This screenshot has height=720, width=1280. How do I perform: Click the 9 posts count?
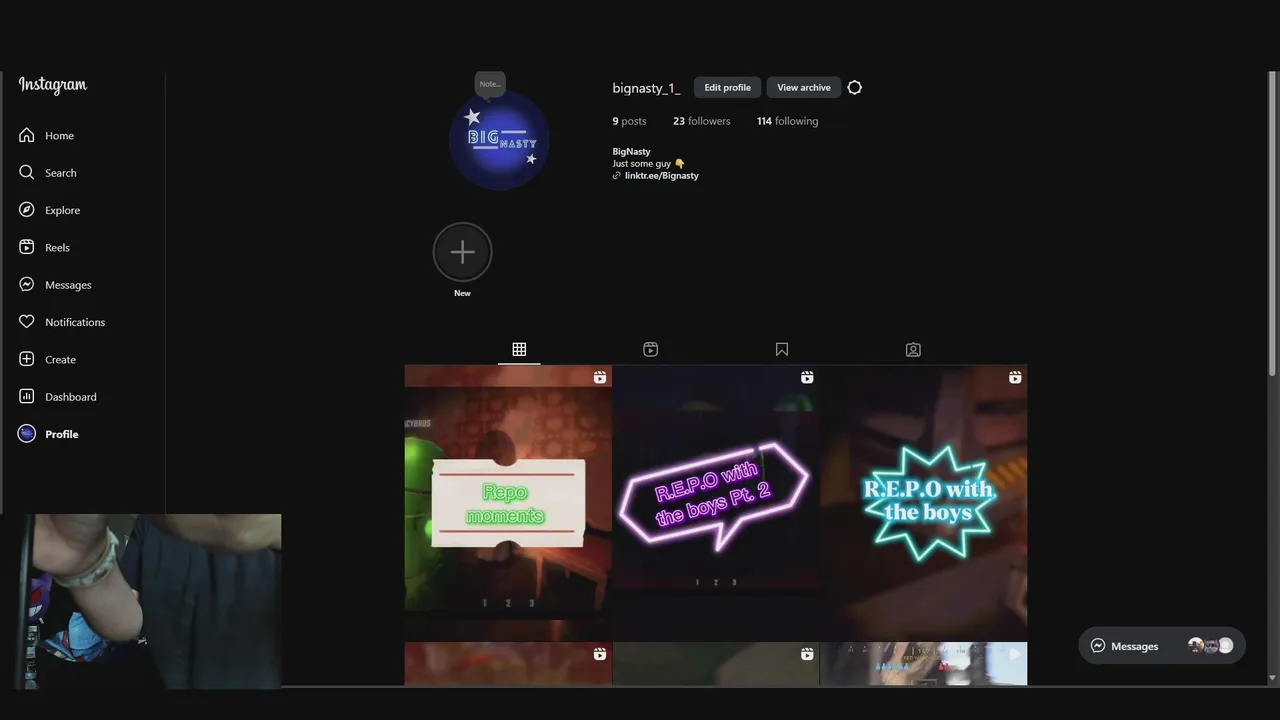click(x=629, y=121)
